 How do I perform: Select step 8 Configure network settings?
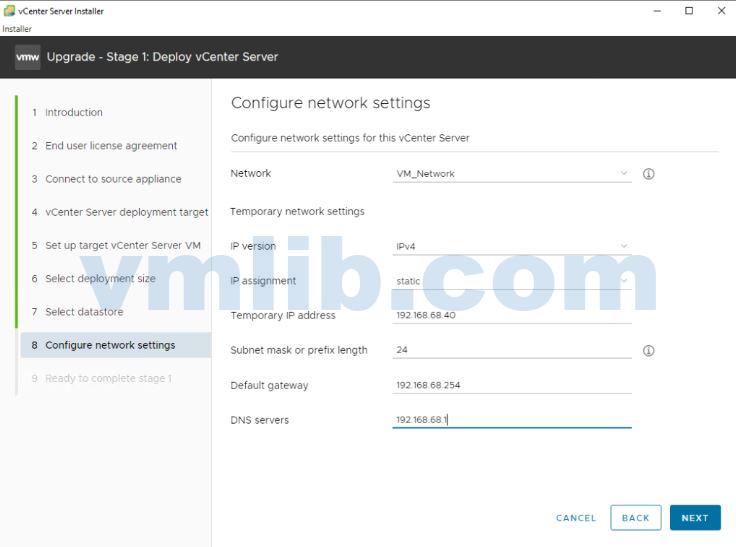pos(115,345)
